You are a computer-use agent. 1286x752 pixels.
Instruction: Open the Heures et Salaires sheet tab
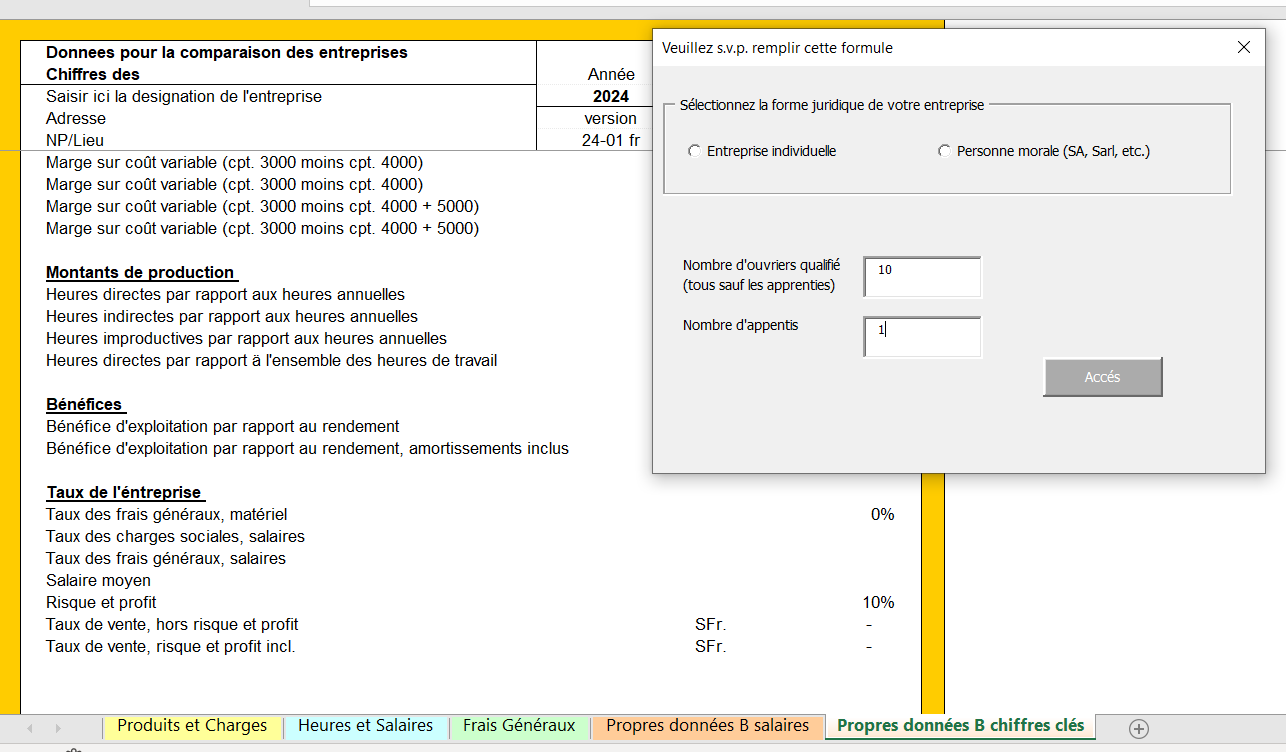click(366, 726)
